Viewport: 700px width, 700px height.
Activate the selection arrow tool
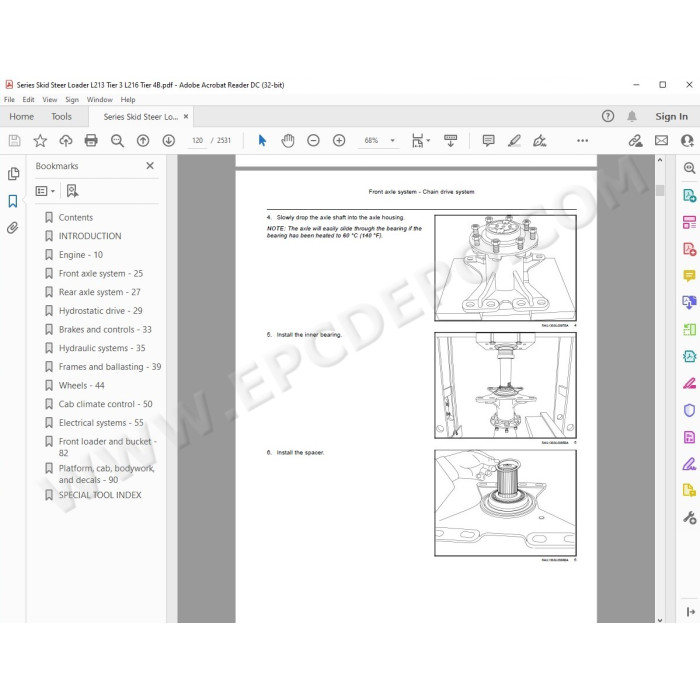(x=262, y=141)
